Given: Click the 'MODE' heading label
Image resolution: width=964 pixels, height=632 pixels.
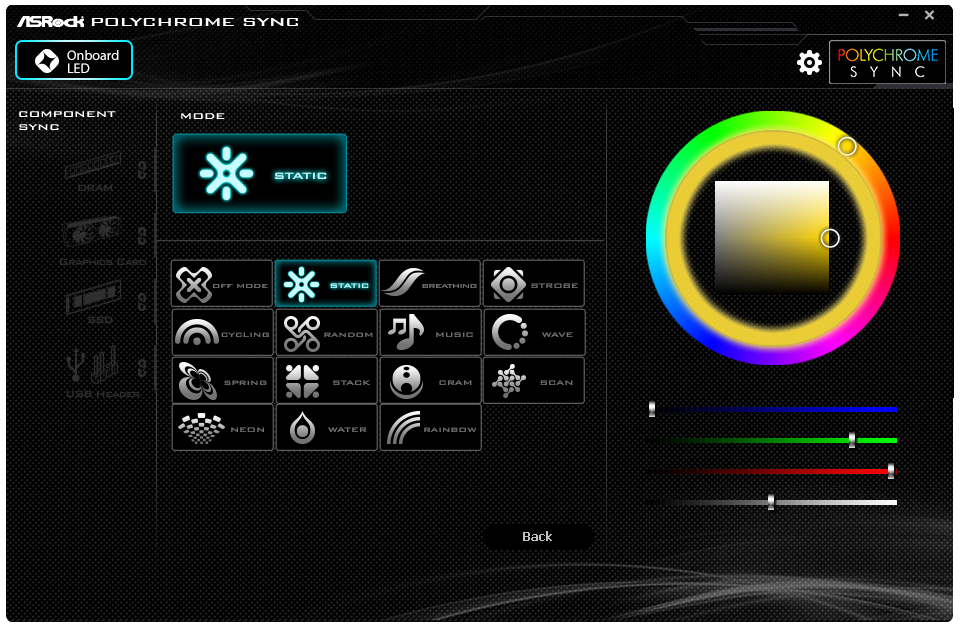Looking at the screenshot, I should [x=203, y=116].
